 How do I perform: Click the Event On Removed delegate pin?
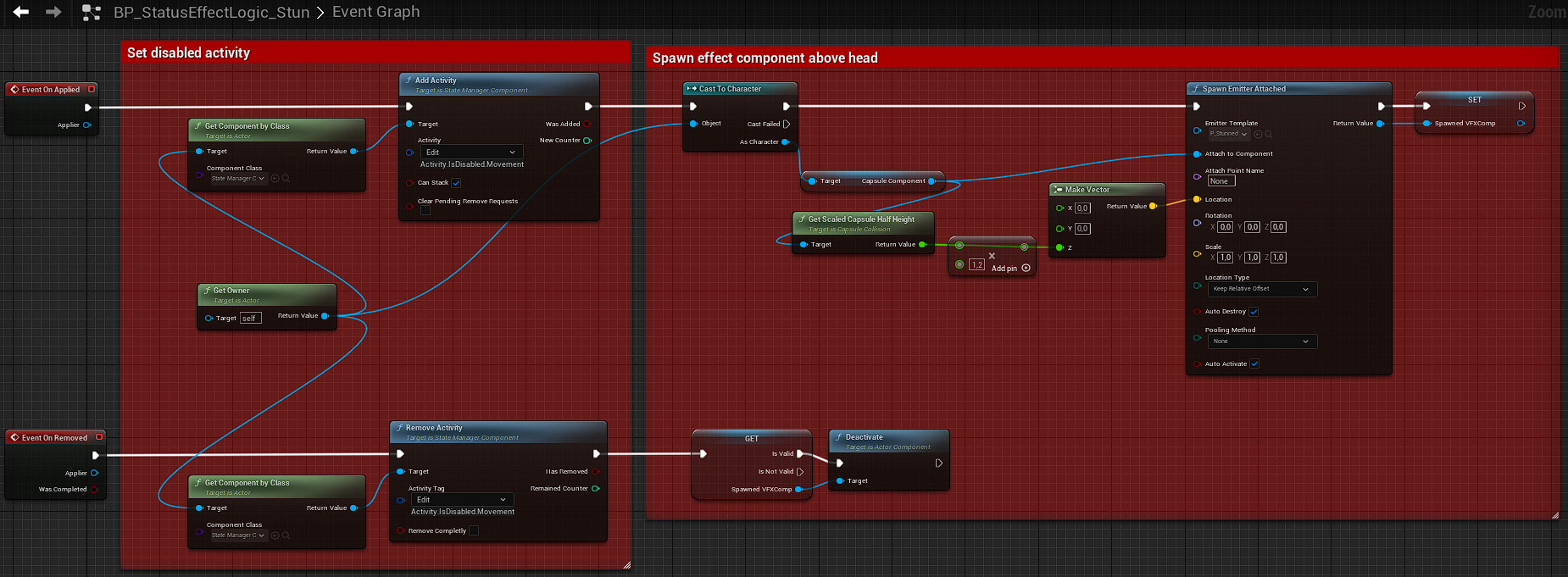coord(99,437)
